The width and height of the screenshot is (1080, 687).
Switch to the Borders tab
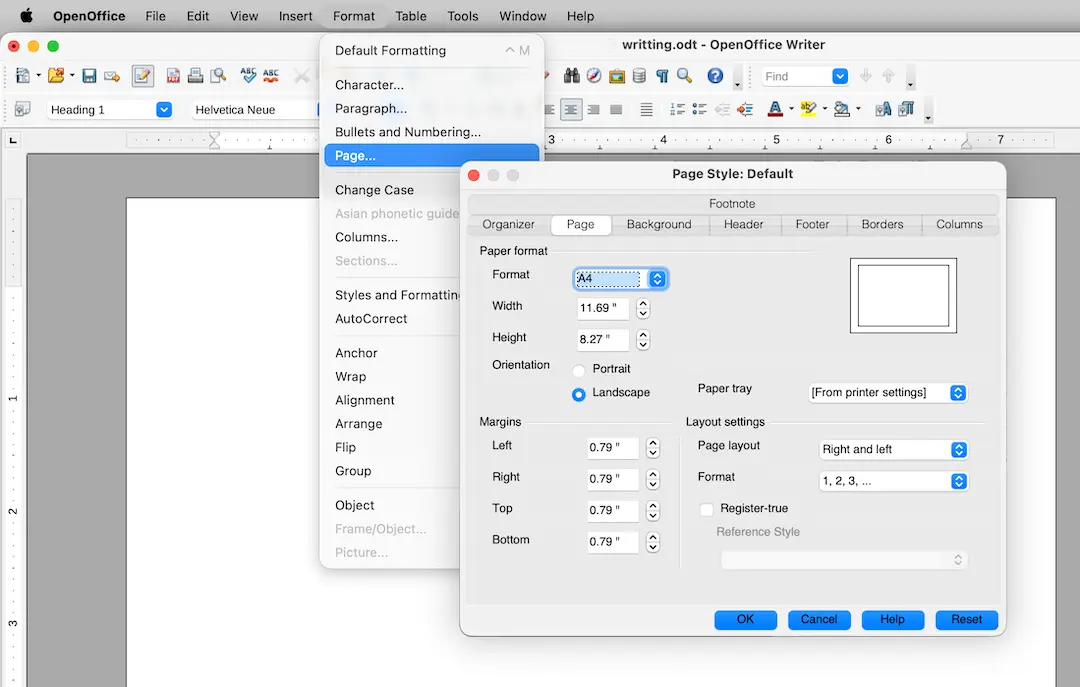pyautogui.click(x=882, y=225)
